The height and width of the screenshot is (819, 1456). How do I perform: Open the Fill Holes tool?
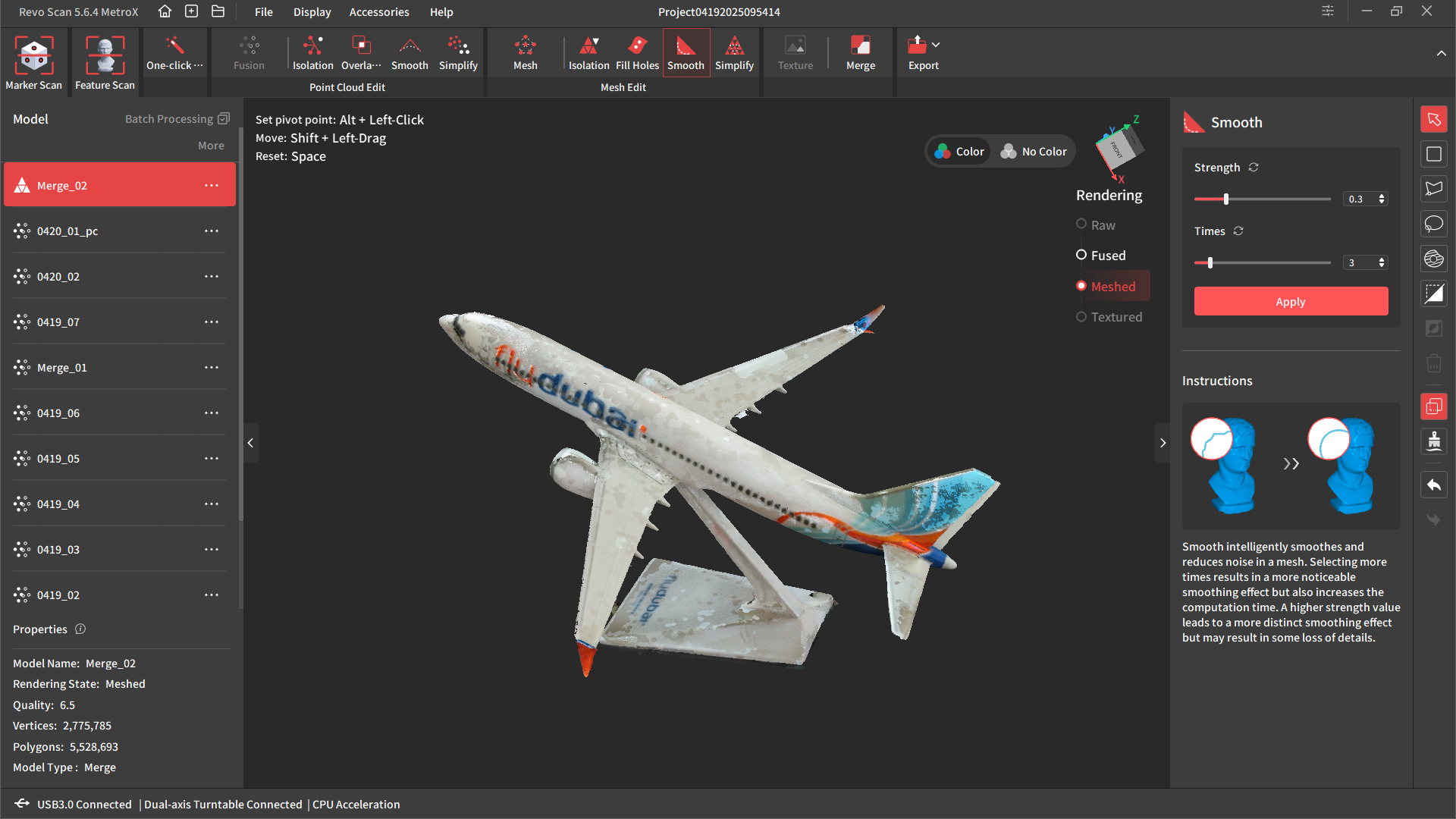(x=637, y=52)
